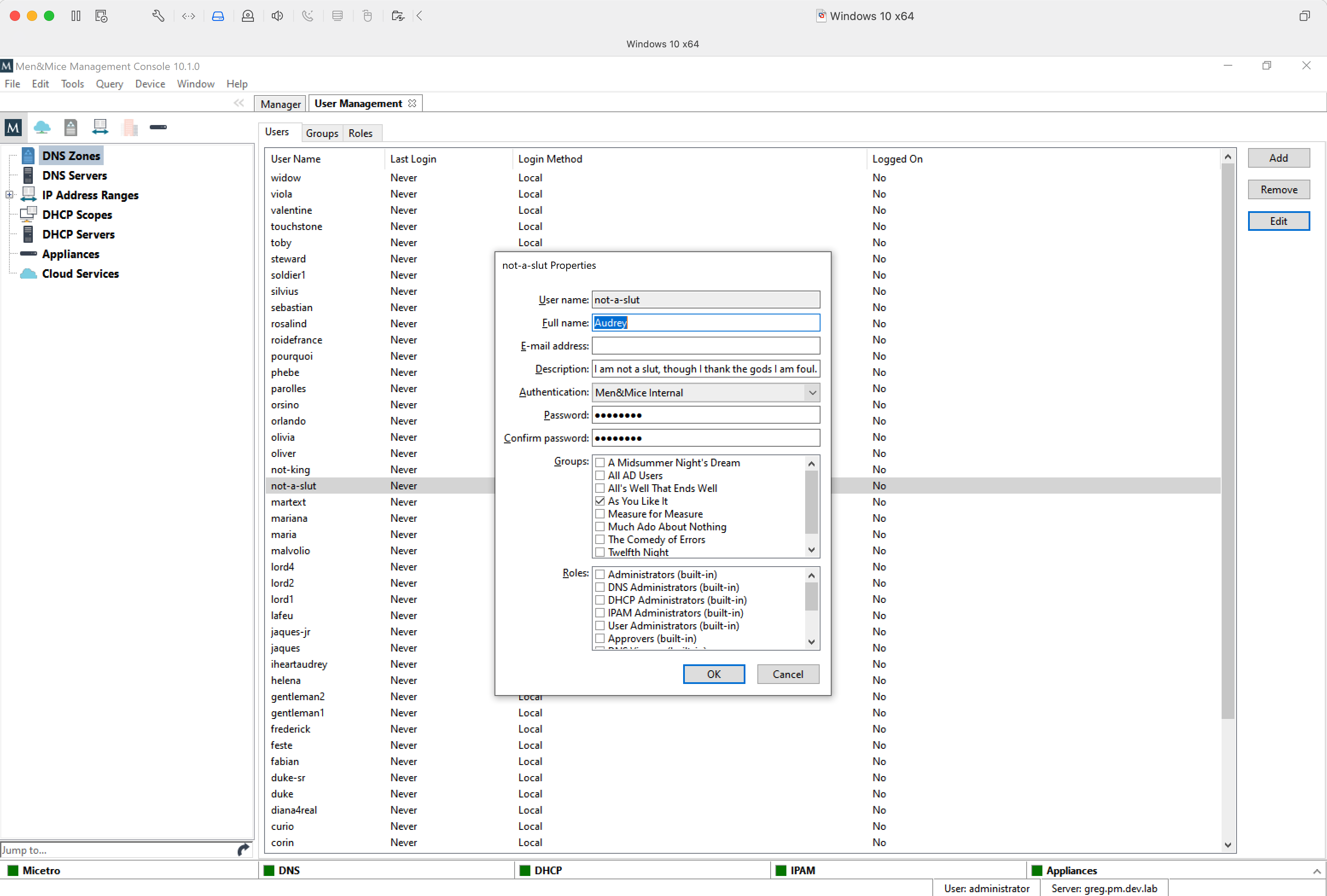This screenshot has width=1327, height=896.
Task: Click the Jump to arrow icon
Action: click(x=243, y=850)
